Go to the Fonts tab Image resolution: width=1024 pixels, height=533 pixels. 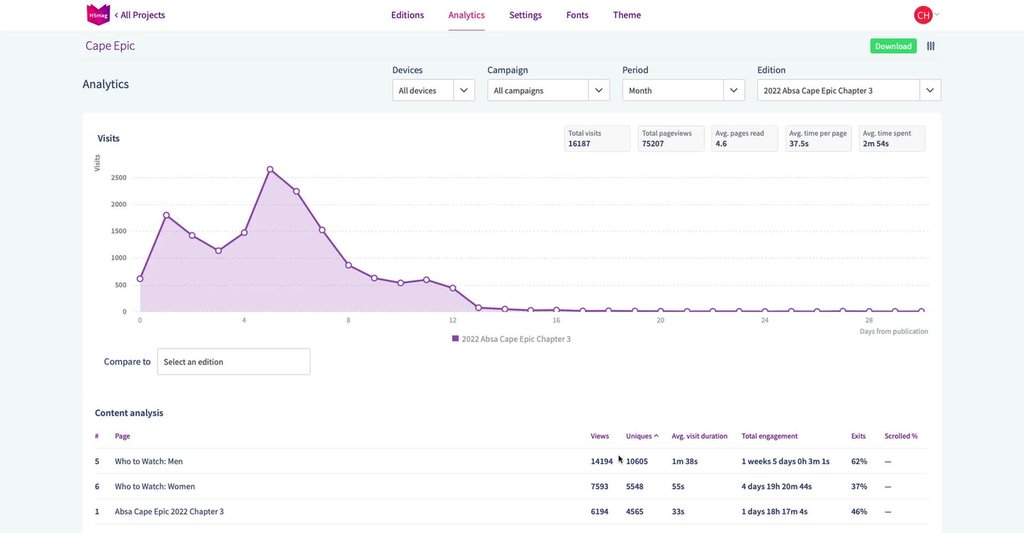pos(577,15)
